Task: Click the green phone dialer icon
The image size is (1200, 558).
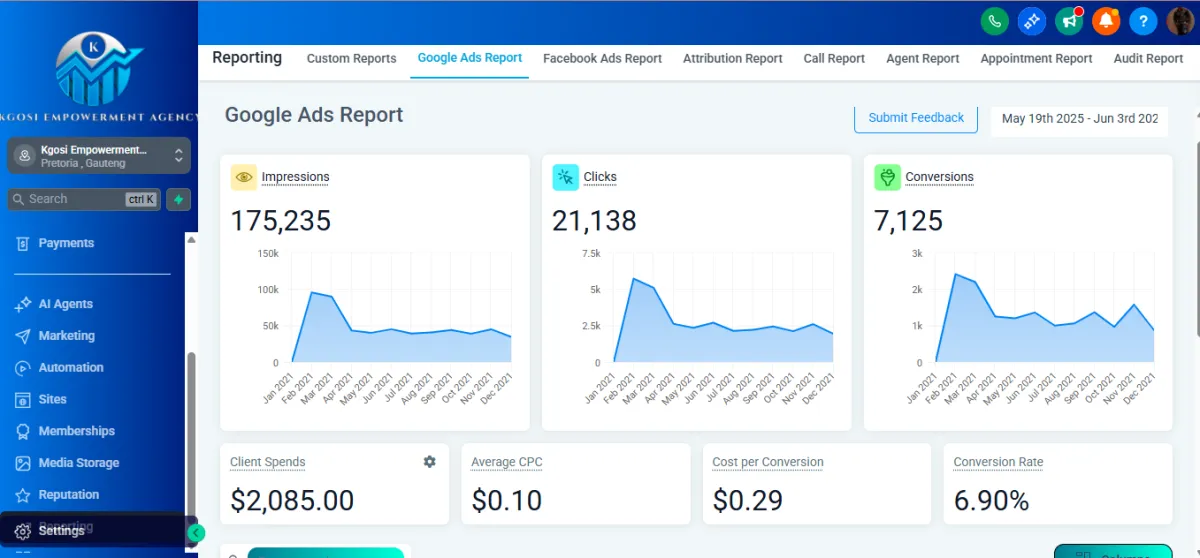Action: point(994,21)
